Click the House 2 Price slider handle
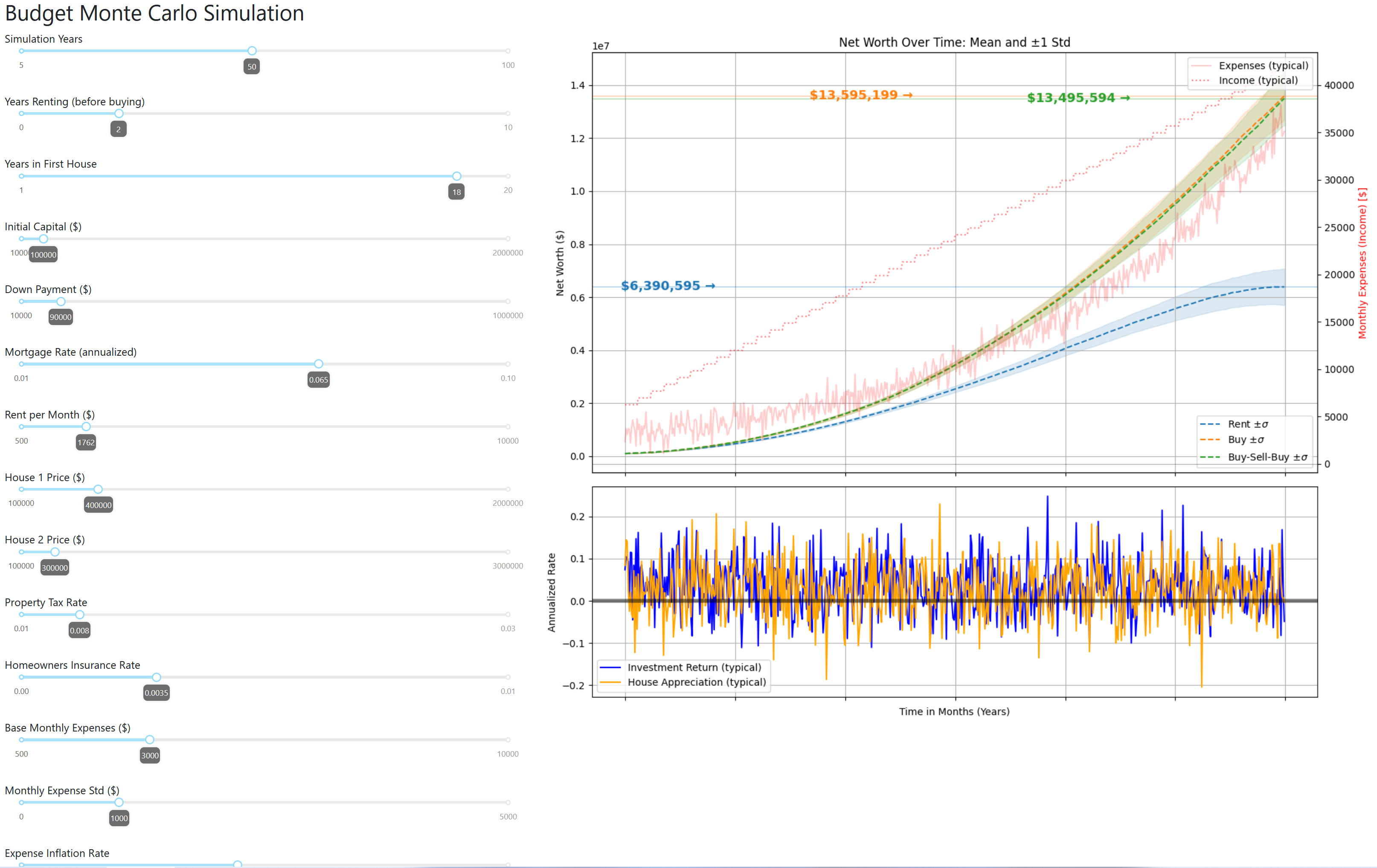The image size is (1377, 868). point(55,552)
